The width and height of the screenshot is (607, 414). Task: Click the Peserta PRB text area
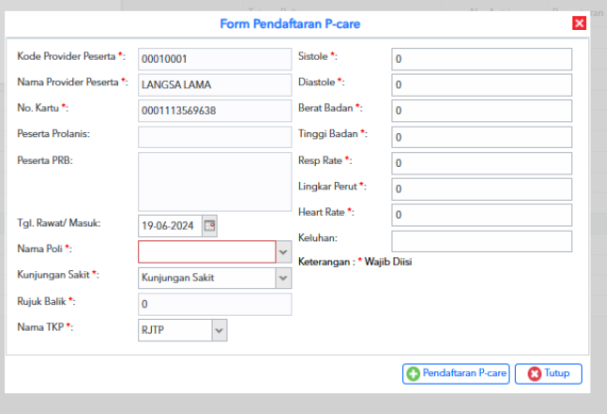click(215, 182)
